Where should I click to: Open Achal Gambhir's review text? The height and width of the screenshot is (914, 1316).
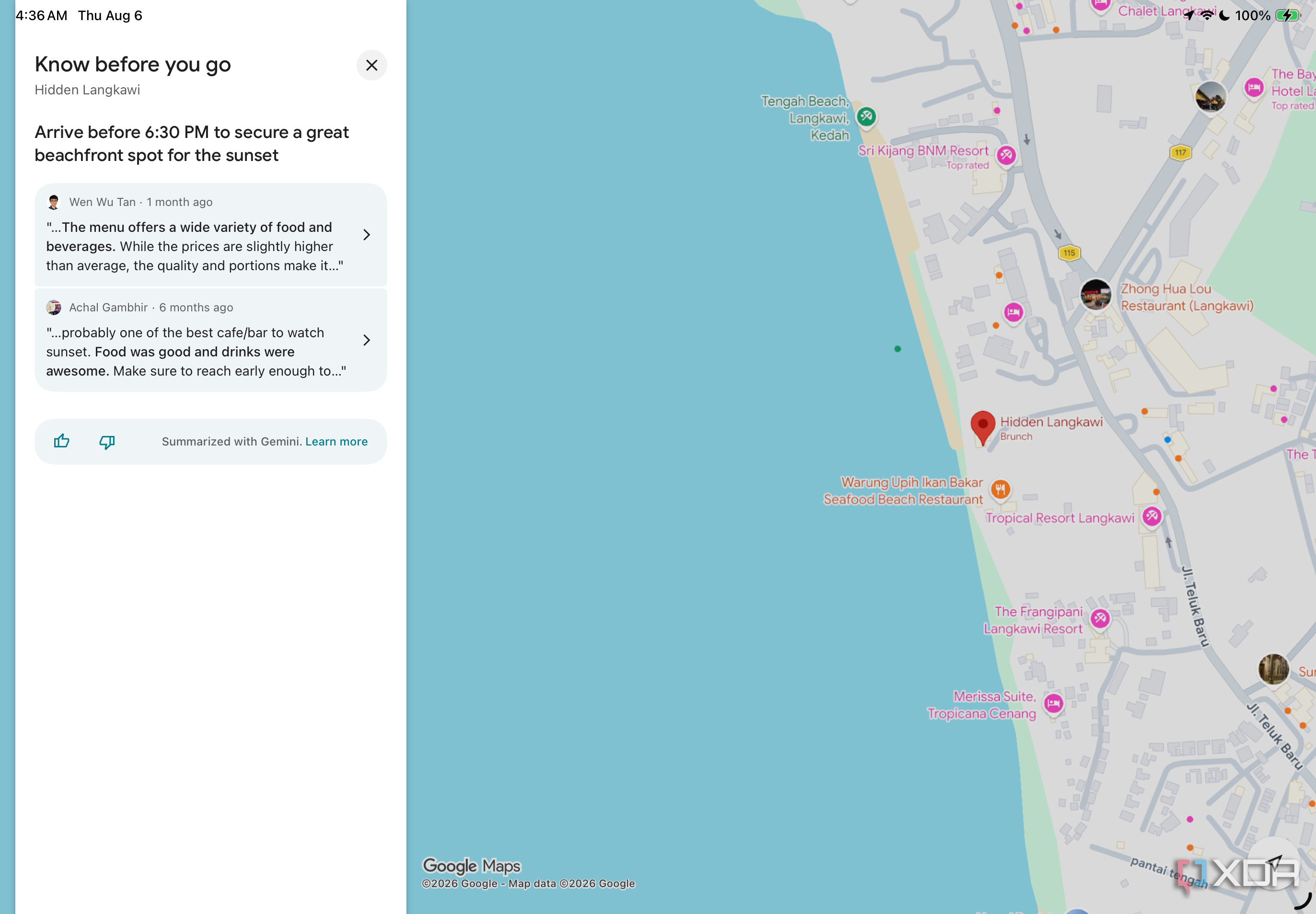click(196, 352)
